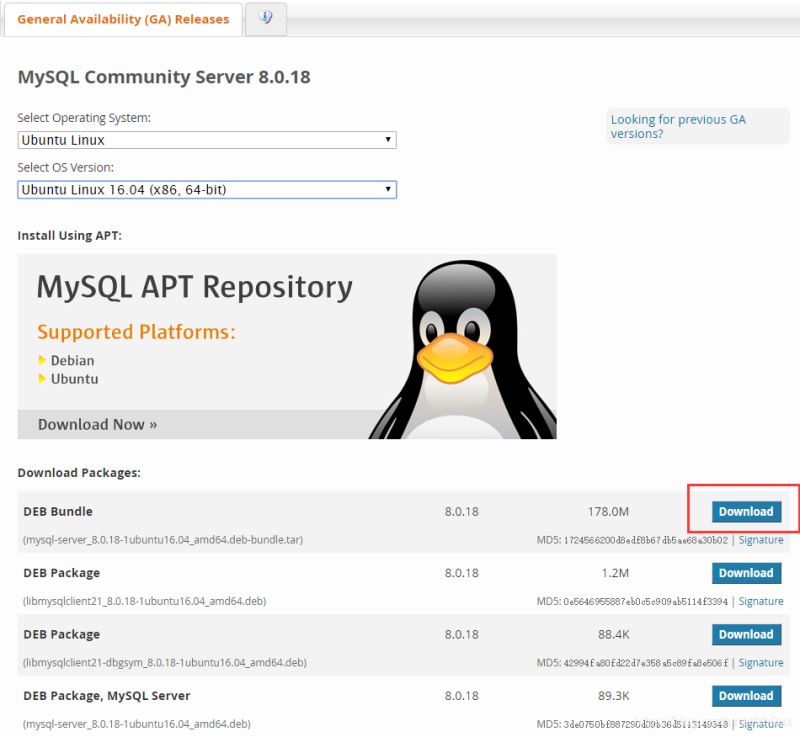Image resolution: width=800 pixels, height=737 pixels.
Task: Download the 88.4K libmysqlclient21-dbgsym package
Action: point(746,634)
